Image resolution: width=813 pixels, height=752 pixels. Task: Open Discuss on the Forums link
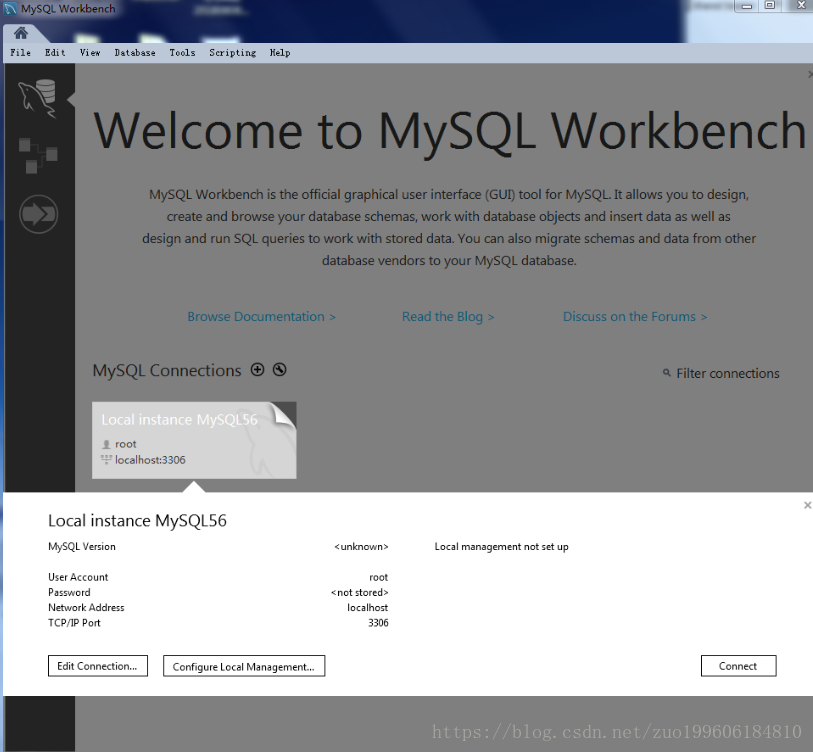(x=635, y=316)
